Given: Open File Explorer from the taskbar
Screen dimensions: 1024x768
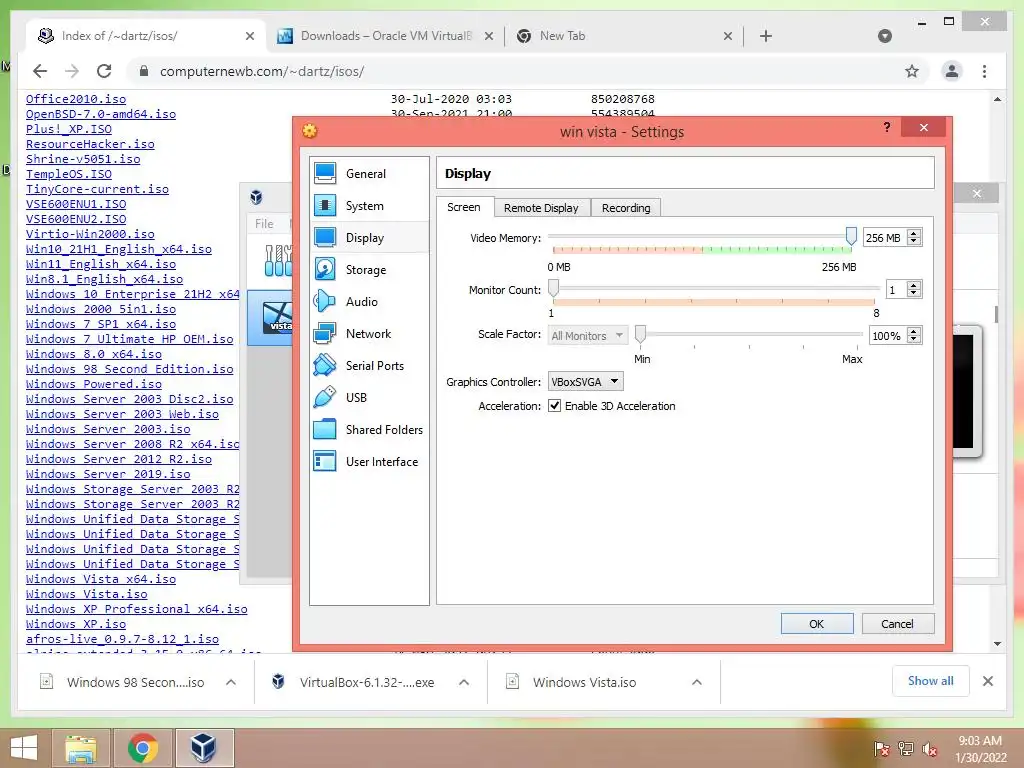Looking at the screenshot, I should pos(81,748).
